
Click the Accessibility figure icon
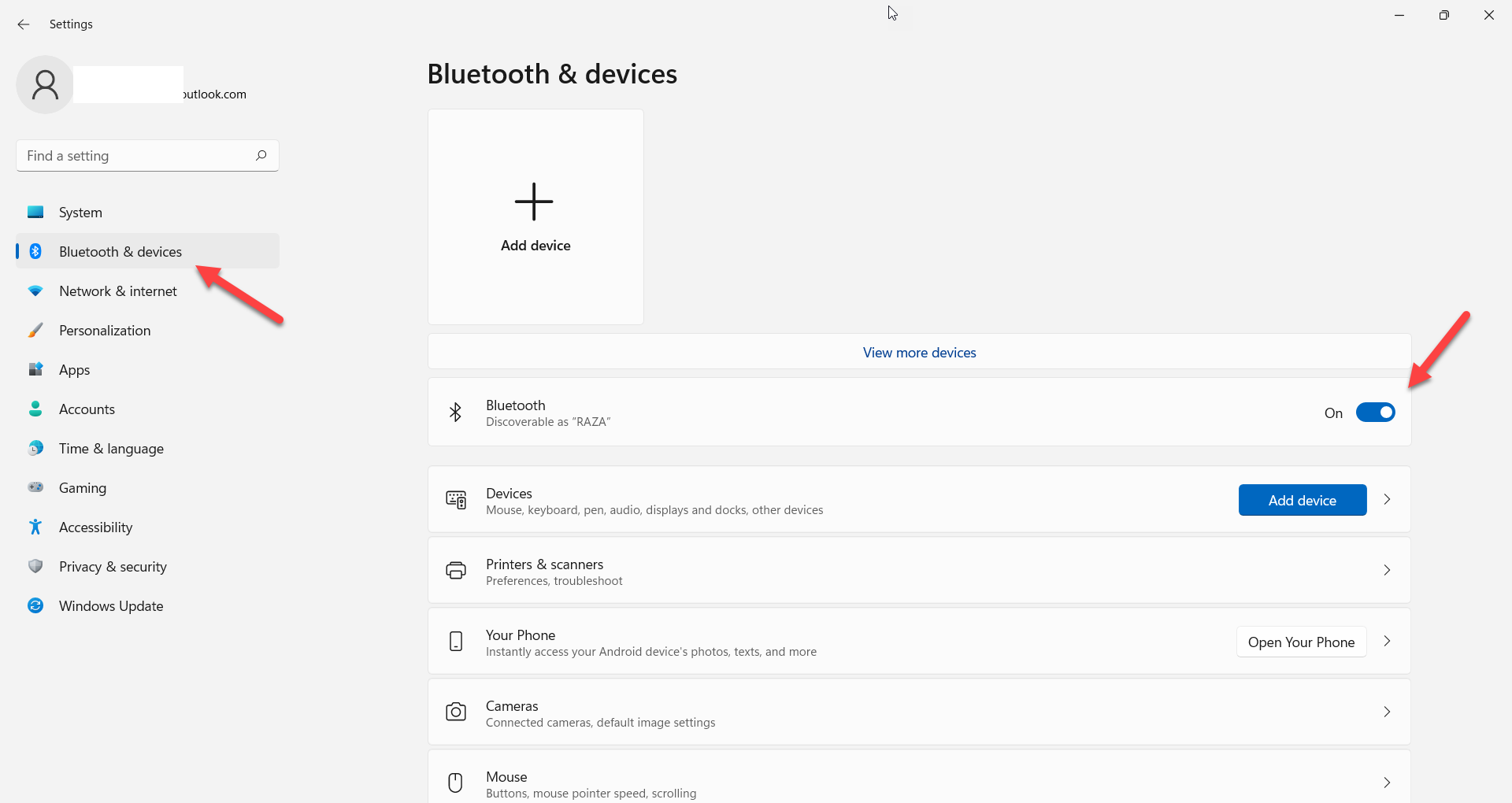[35, 527]
